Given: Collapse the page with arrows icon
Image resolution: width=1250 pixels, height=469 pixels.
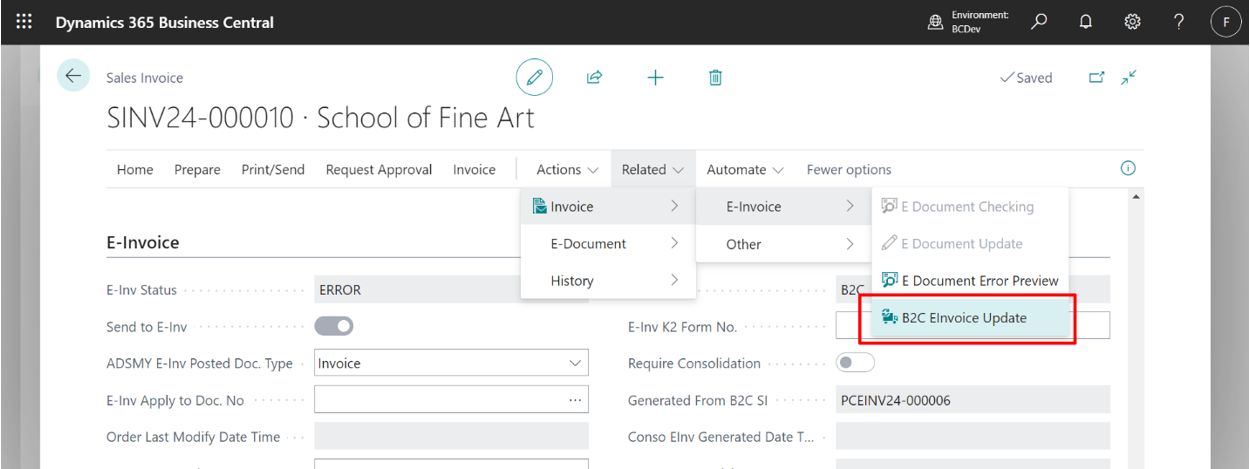Looking at the screenshot, I should pyautogui.click(x=1130, y=77).
